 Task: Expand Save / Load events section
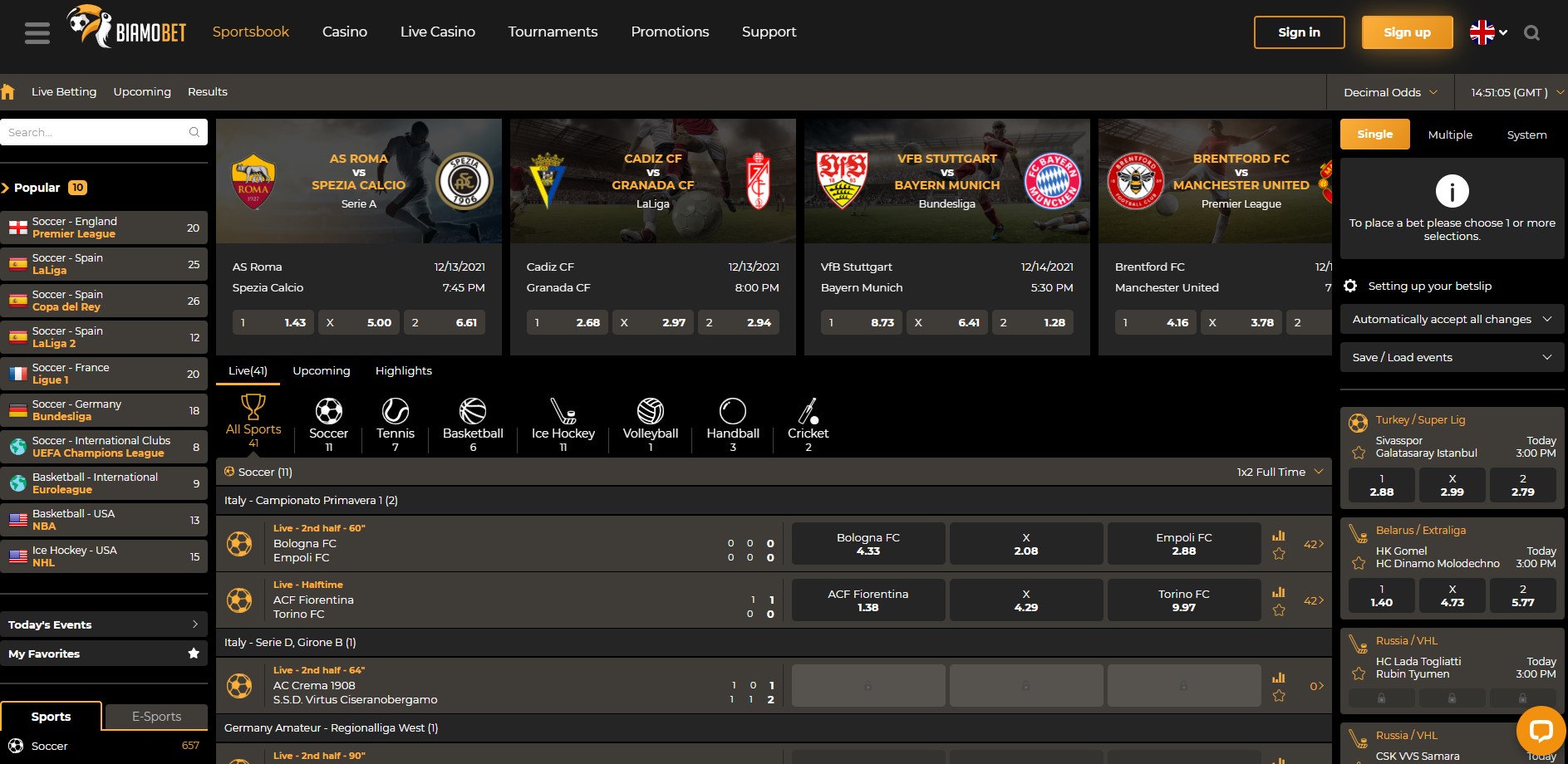1452,357
